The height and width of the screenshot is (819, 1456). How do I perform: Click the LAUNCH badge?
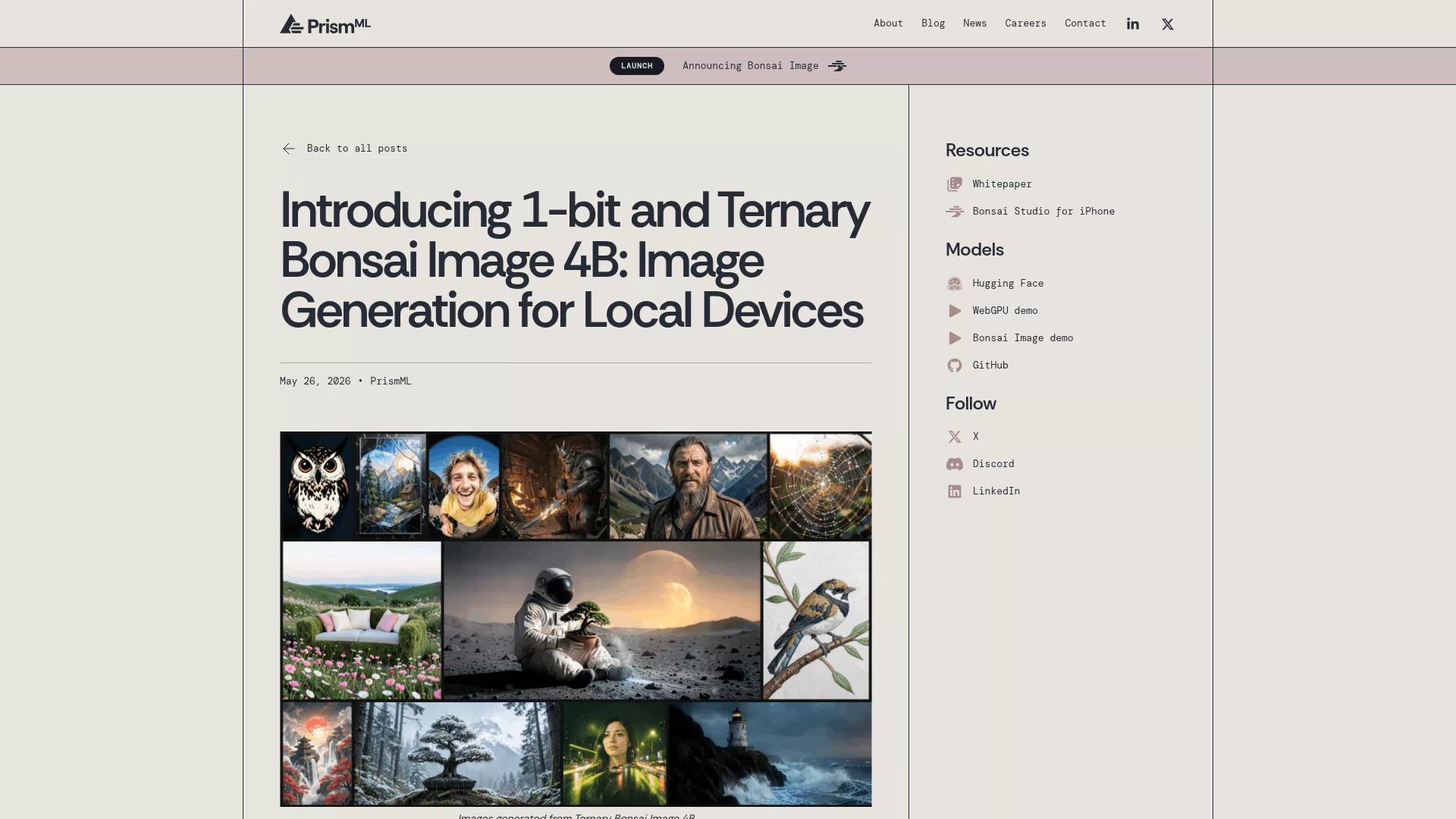(637, 66)
